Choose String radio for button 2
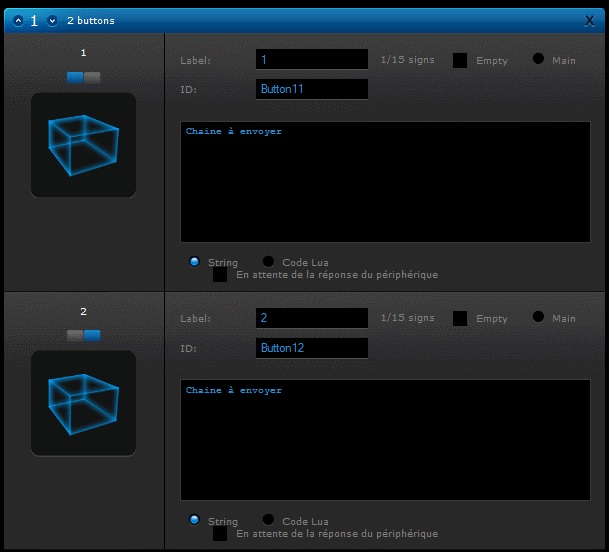Viewport: 609px width, 552px height. tap(194, 520)
